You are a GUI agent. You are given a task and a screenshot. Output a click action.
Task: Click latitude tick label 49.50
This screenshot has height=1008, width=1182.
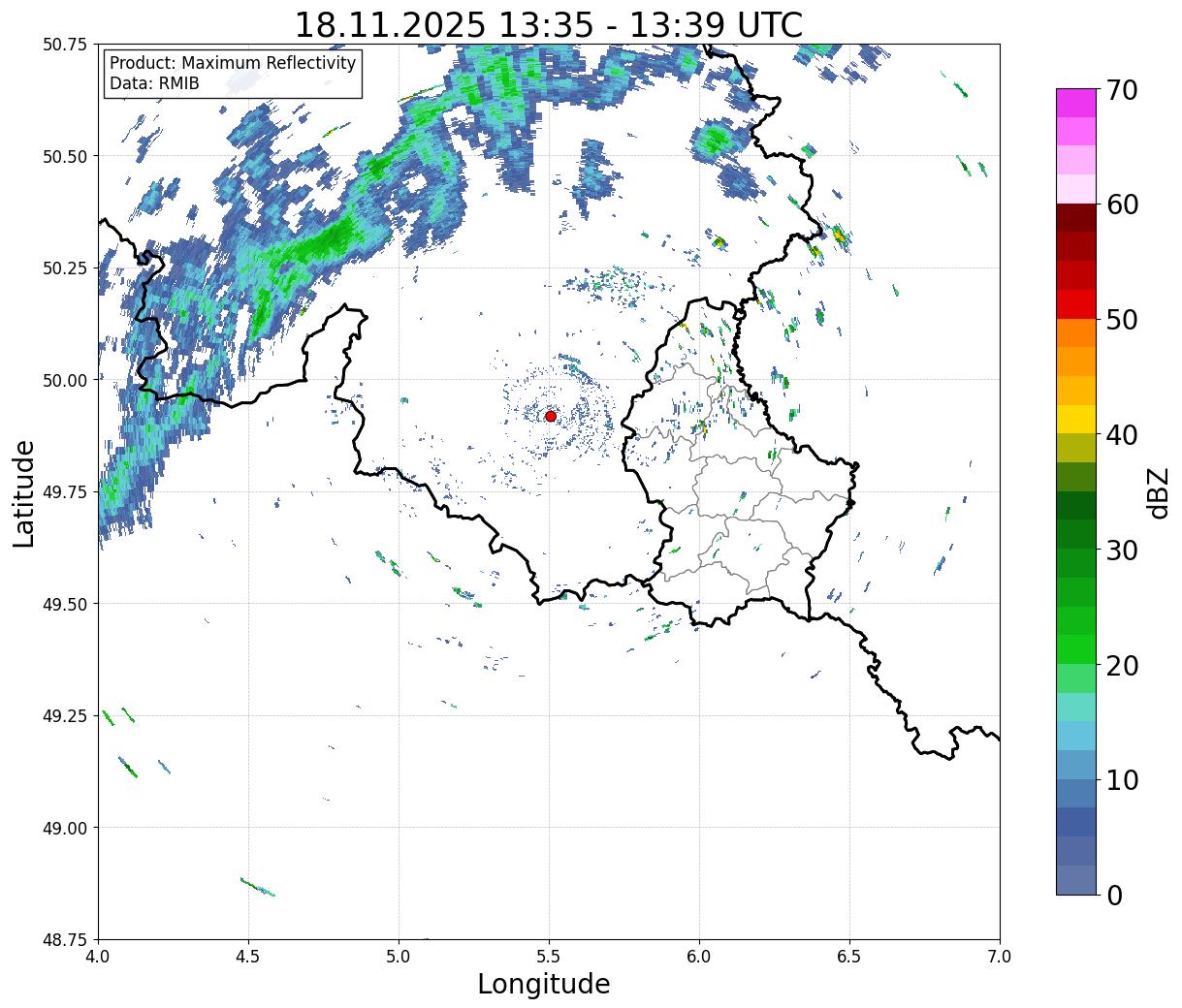pyautogui.click(x=65, y=604)
